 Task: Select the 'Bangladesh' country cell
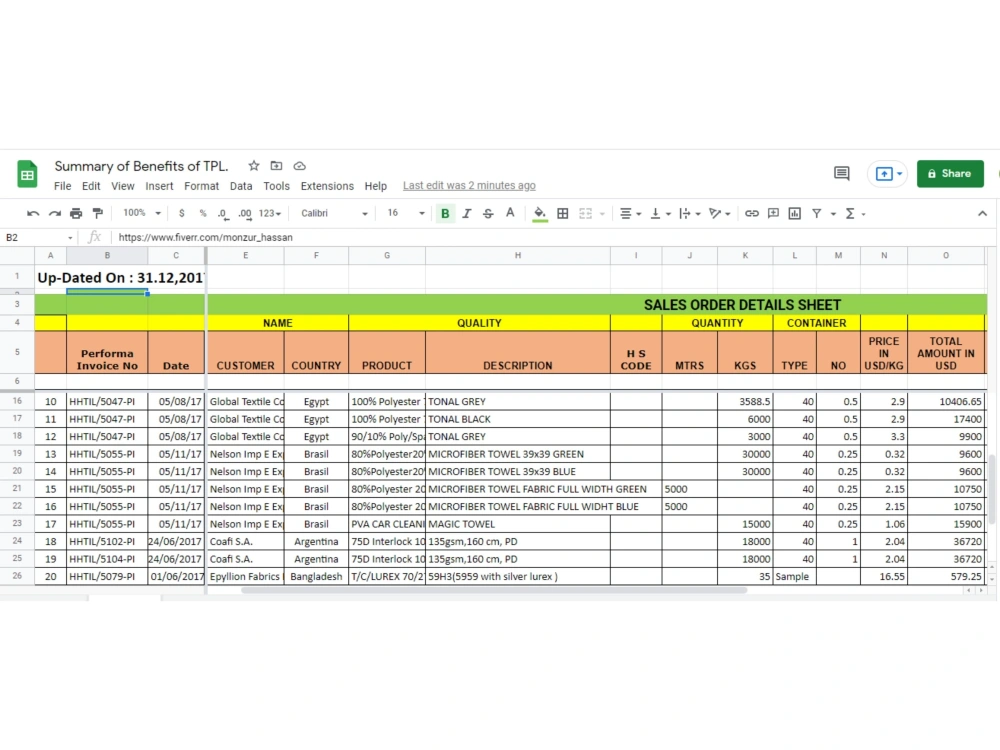pos(316,577)
